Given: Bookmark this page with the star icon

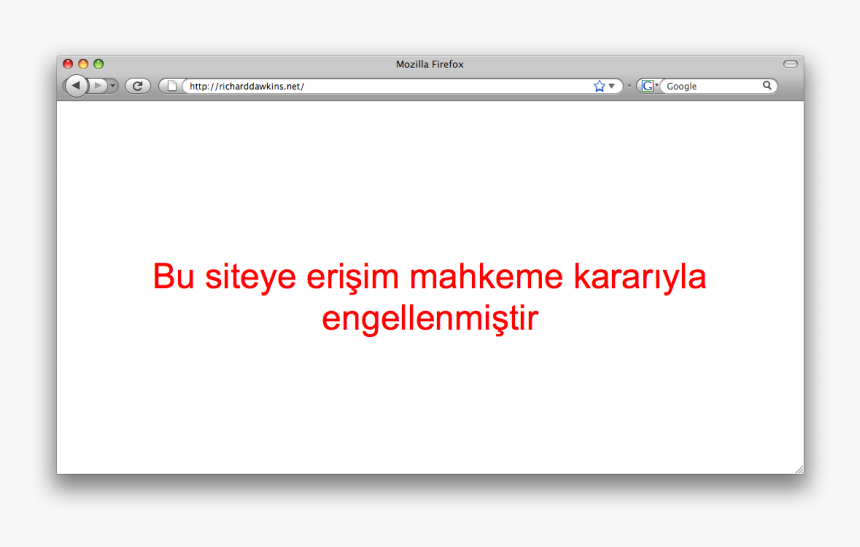Looking at the screenshot, I should pyautogui.click(x=599, y=86).
